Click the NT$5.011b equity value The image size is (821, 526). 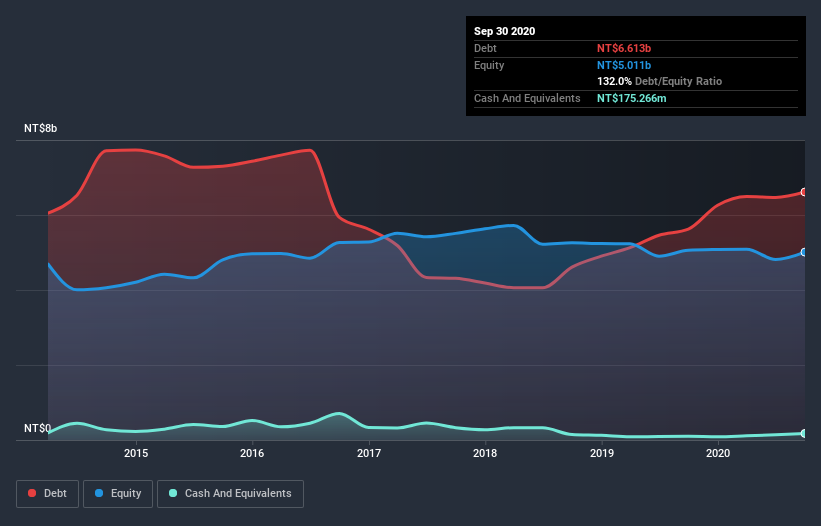pyautogui.click(x=624, y=65)
